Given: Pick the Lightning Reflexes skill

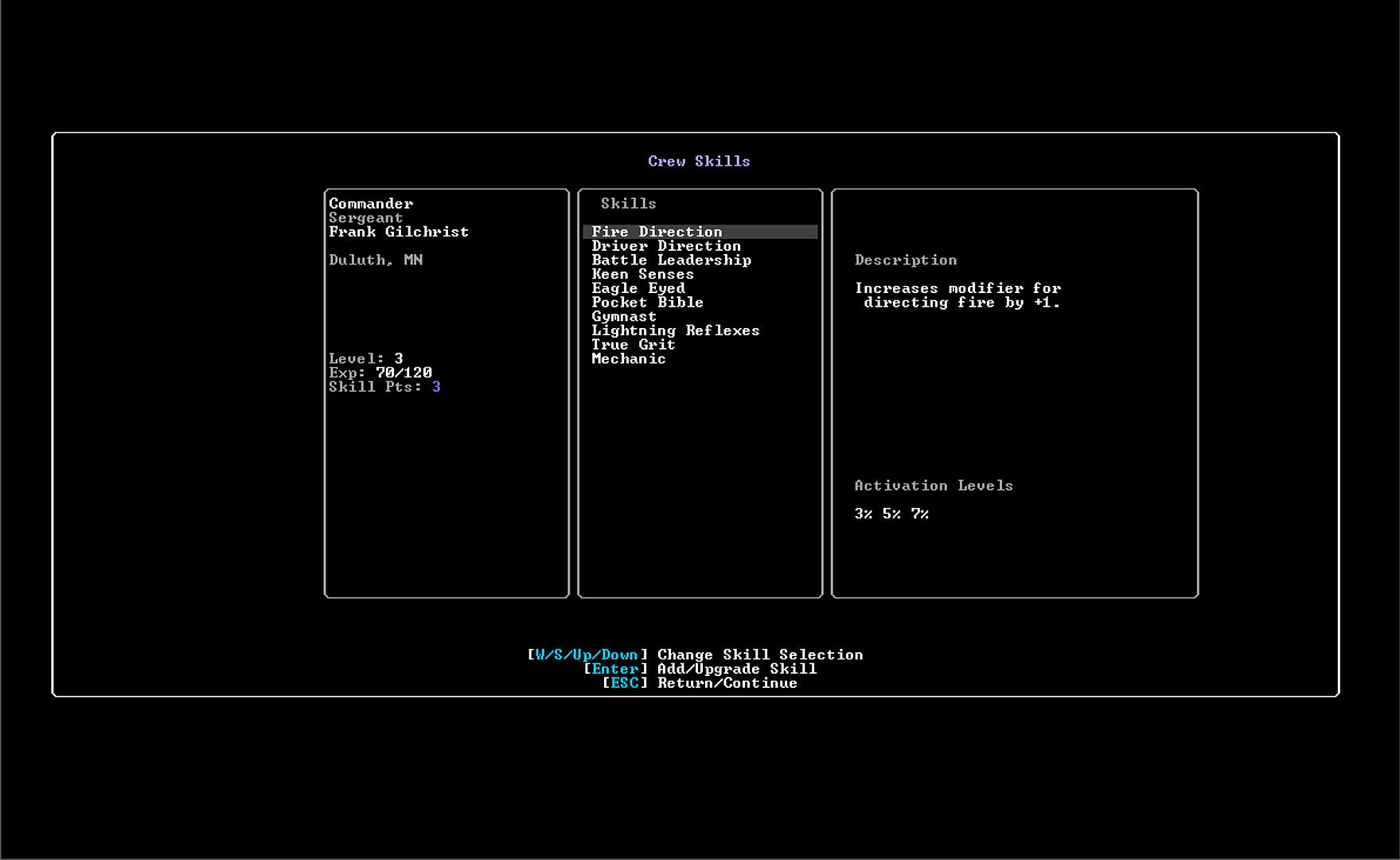Looking at the screenshot, I should click(x=676, y=330).
